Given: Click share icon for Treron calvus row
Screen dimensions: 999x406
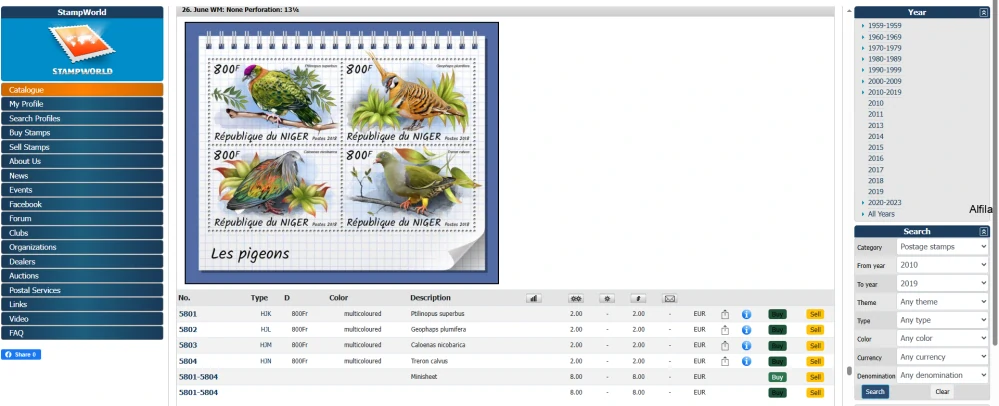Looking at the screenshot, I should pos(725,360).
